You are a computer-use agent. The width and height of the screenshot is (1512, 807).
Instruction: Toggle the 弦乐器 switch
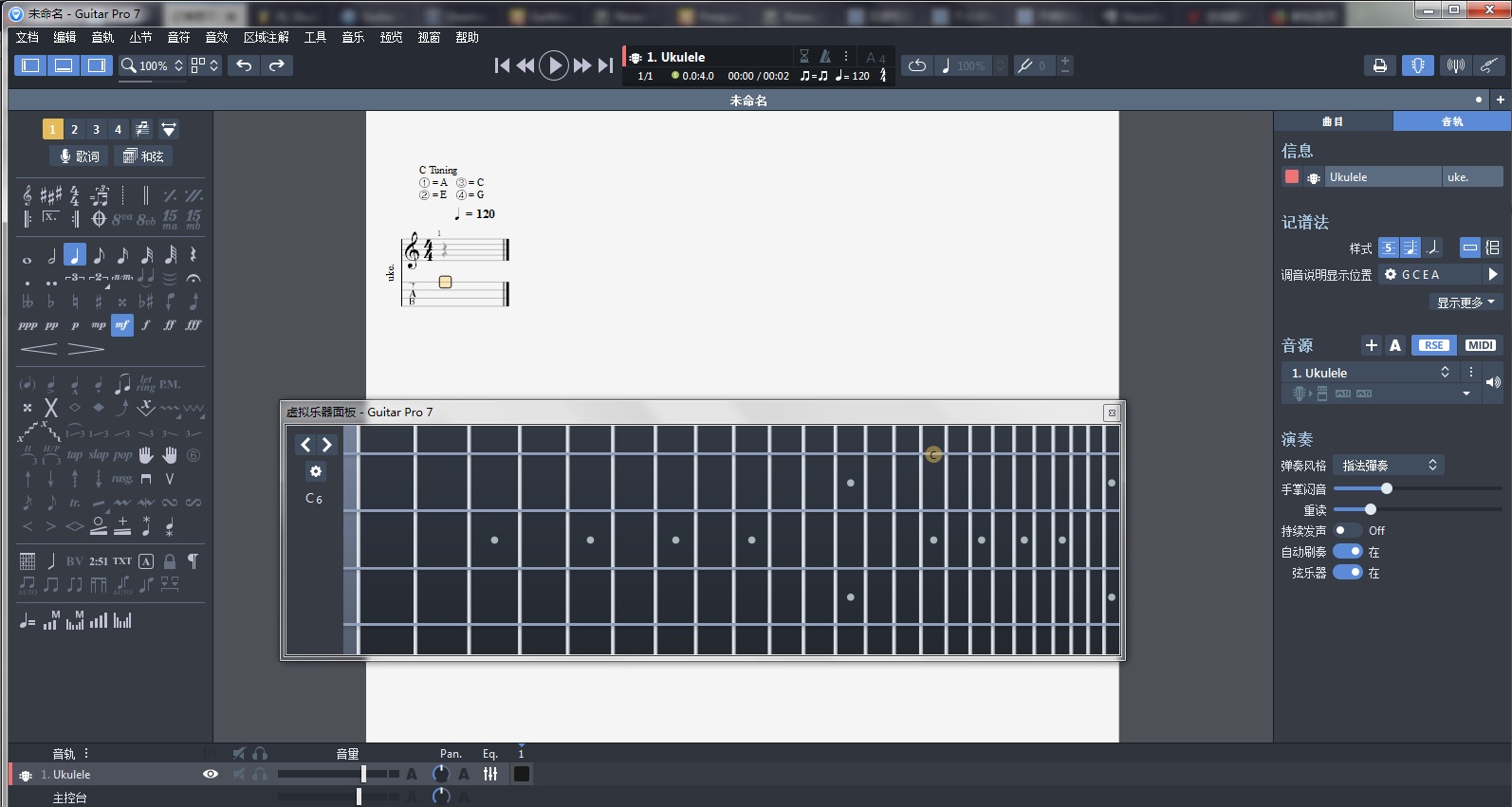1347,572
